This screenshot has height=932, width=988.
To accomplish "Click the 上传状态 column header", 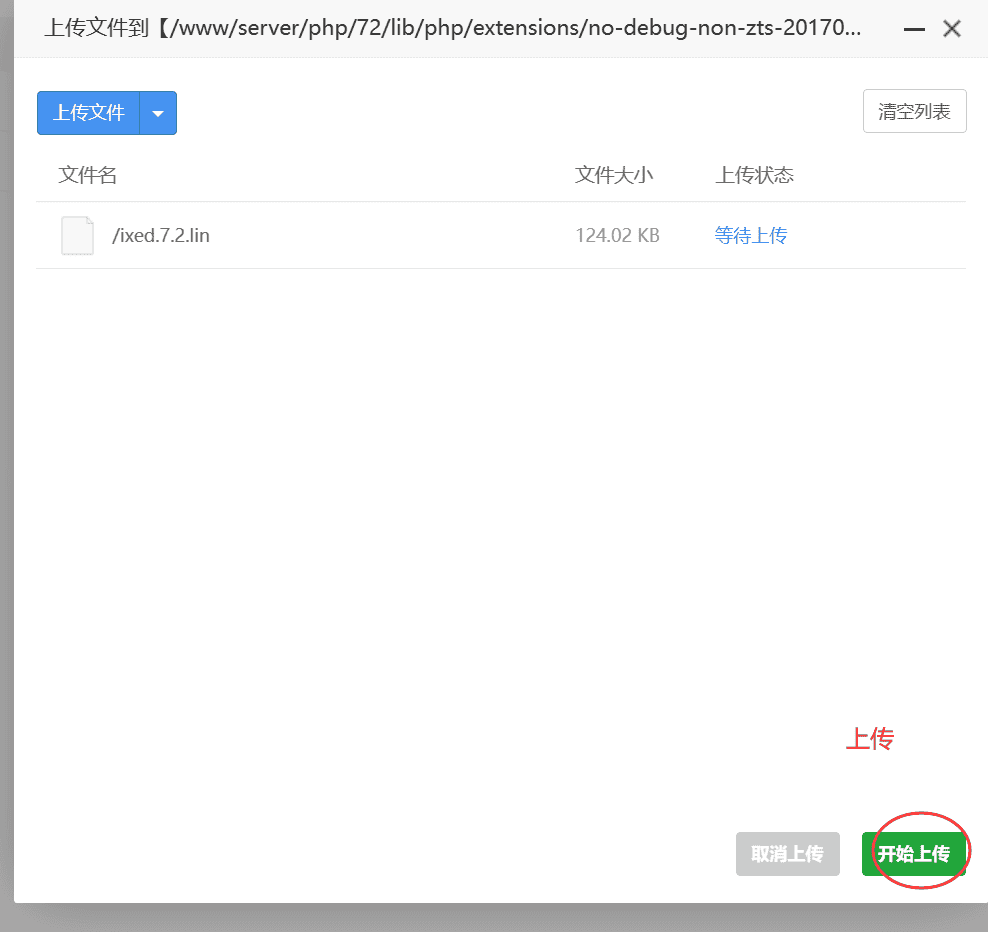I will [754, 175].
